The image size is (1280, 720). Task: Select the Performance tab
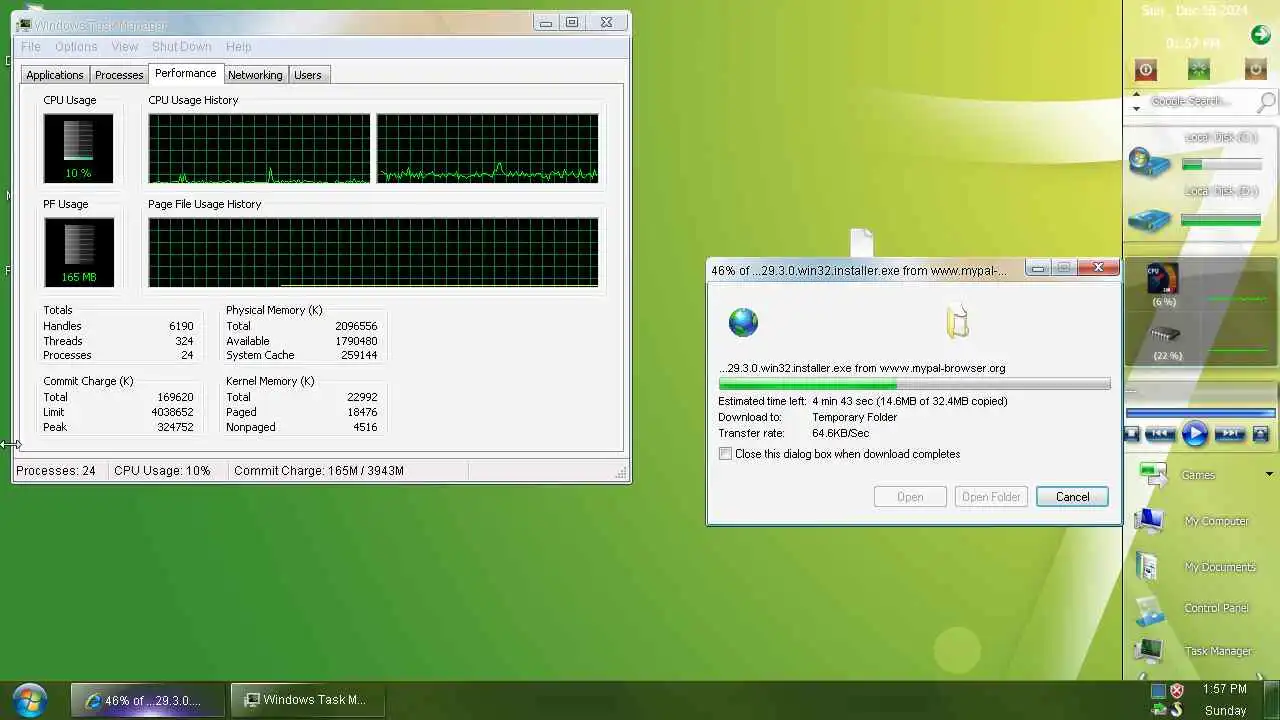pyautogui.click(x=185, y=73)
